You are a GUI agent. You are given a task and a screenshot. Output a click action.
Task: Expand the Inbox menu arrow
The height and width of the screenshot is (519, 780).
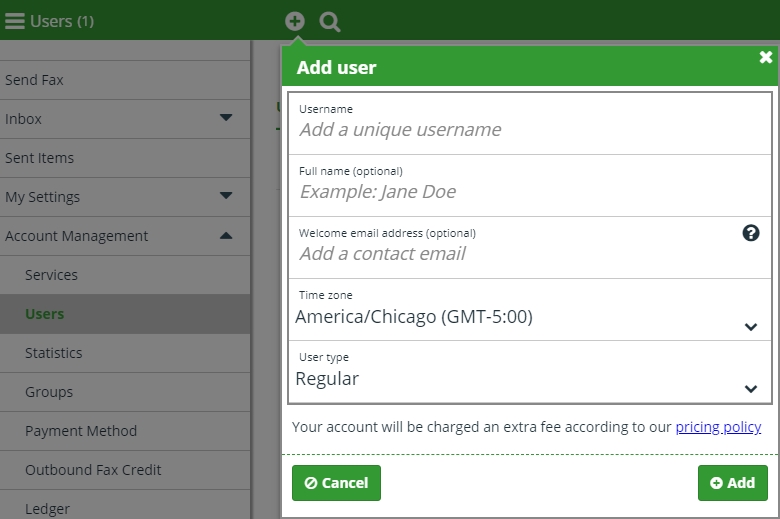click(226, 118)
